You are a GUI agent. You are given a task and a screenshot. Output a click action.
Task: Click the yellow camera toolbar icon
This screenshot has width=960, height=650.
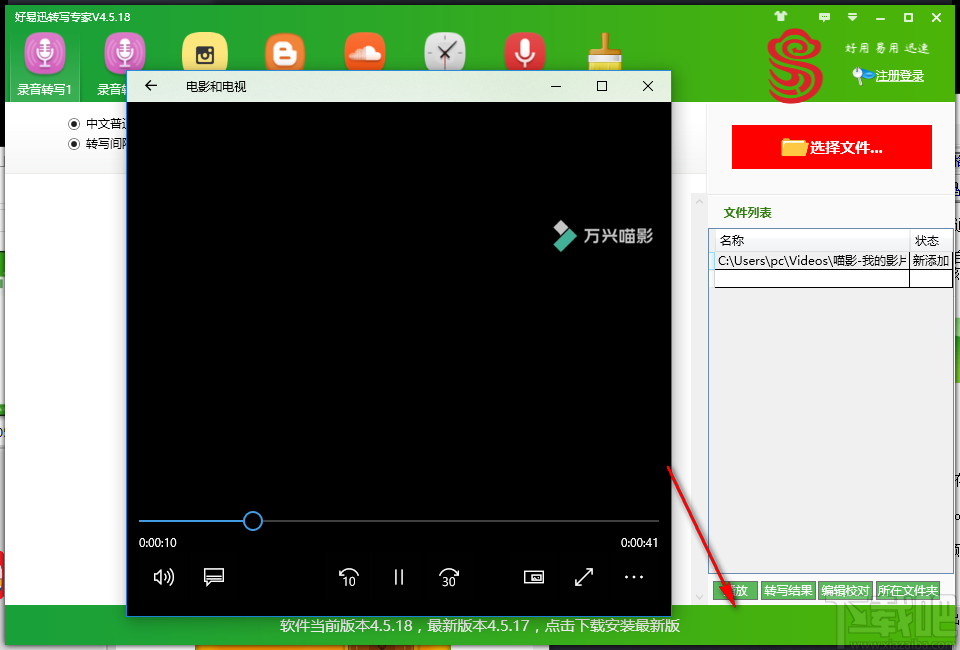pyautogui.click(x=204, y=54)
